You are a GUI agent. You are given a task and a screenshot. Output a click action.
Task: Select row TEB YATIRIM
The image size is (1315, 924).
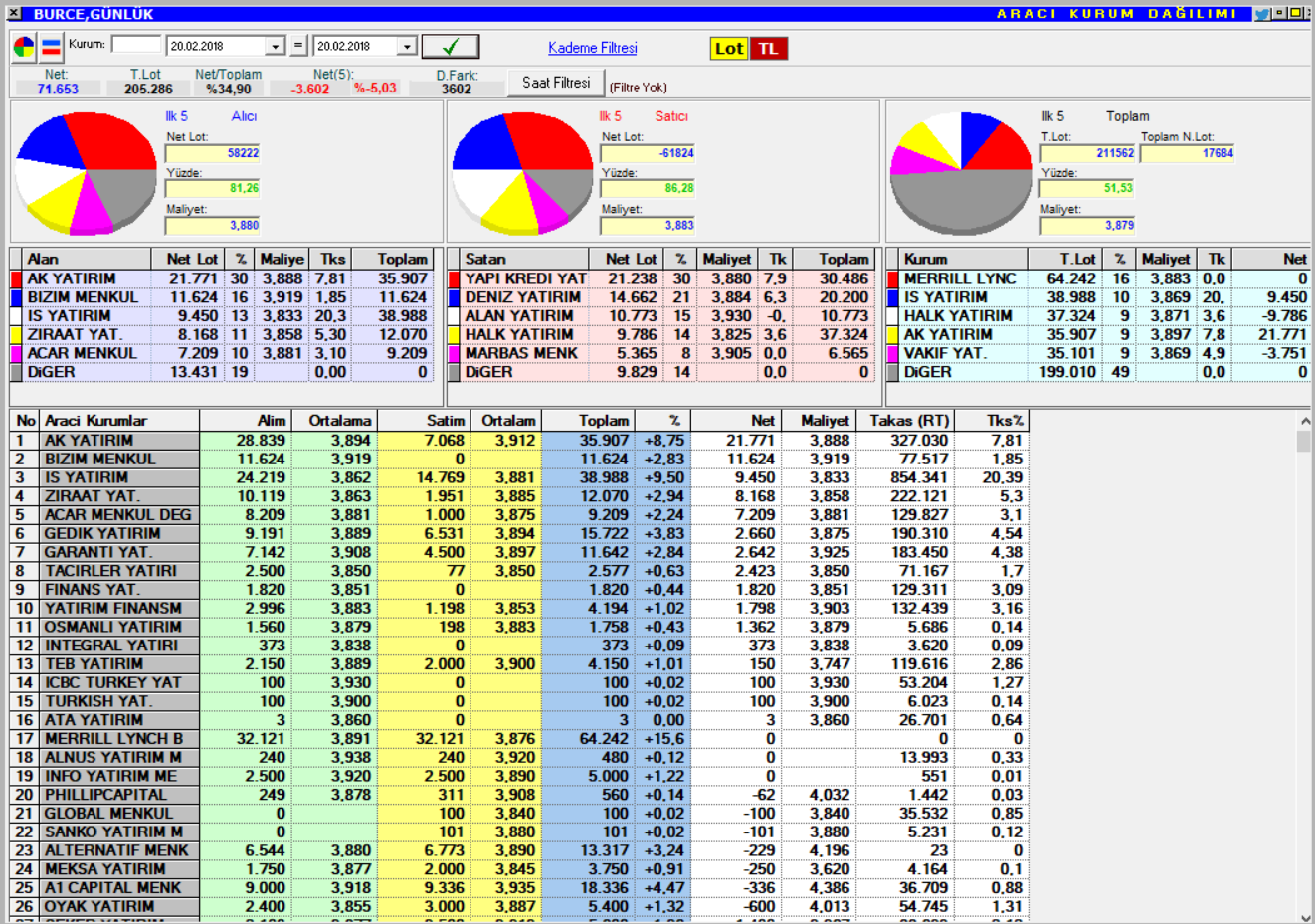(x=519, y=663)
